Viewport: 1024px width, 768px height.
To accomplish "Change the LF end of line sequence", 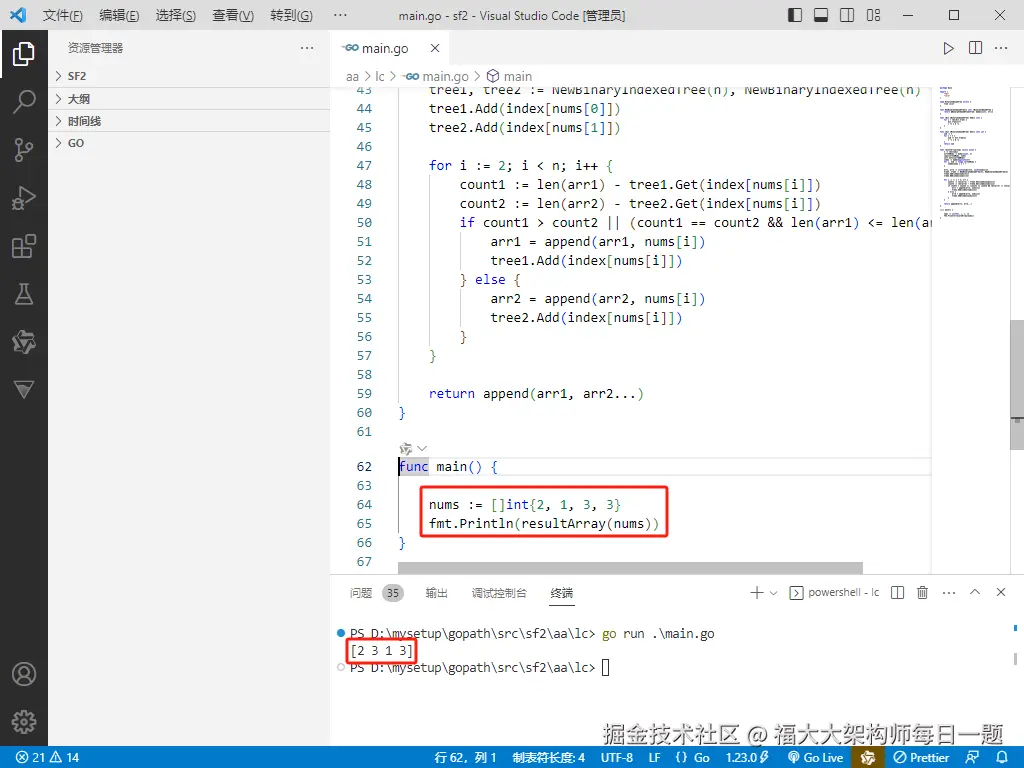I will click(x=654, y=757).
